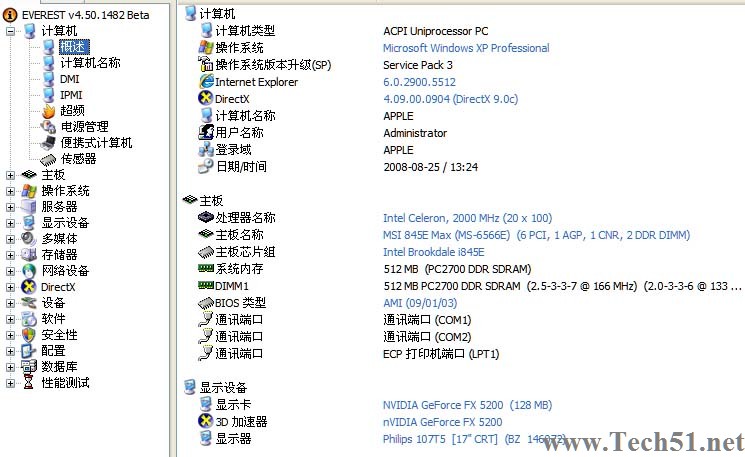Viewport: 745px width, 457px height.
Task: Click the value 通讯端口 (COM1)
Action: (x=427, y=320)
